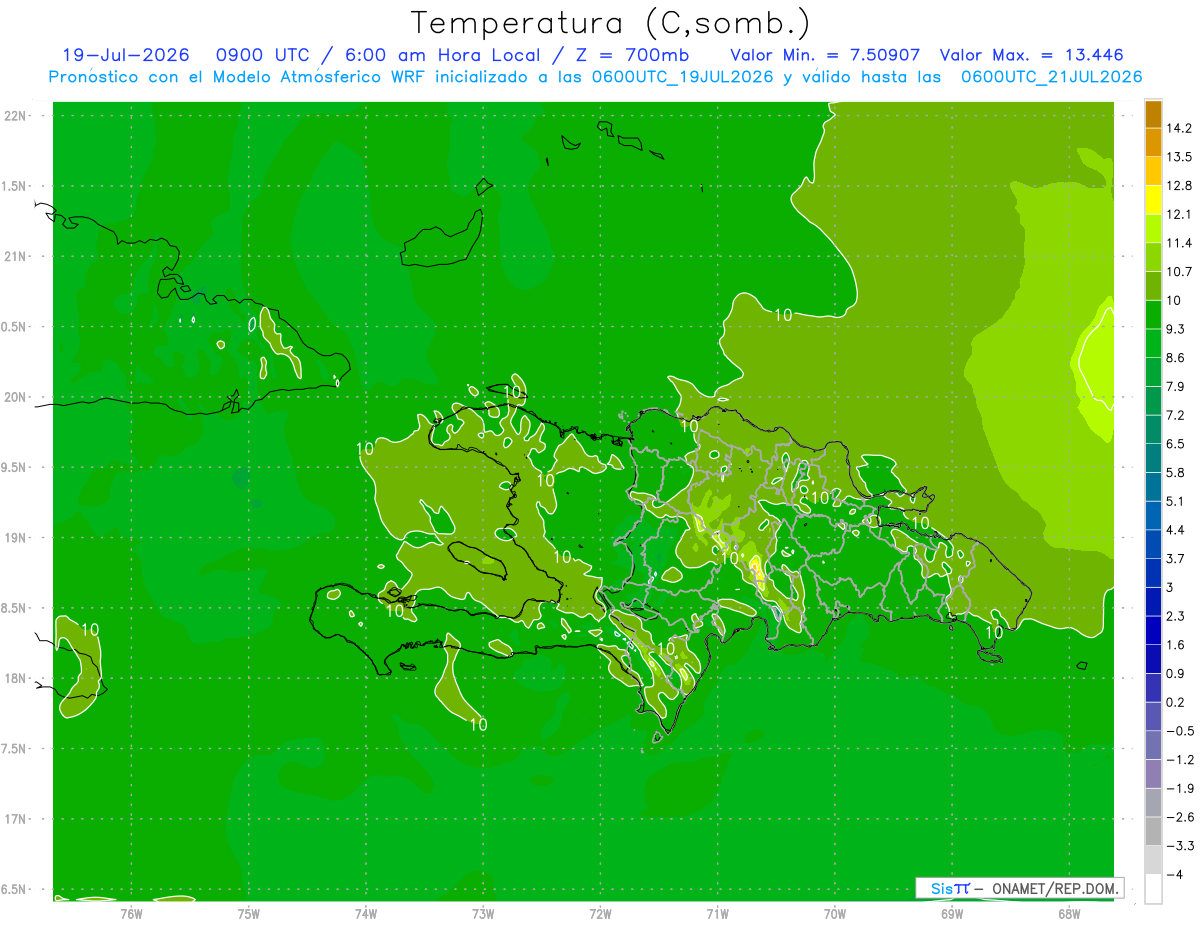Pick the lime swatch between 11.4 and 12.1
Screen dimensions: 1200x927
(x=1153, y=229)
